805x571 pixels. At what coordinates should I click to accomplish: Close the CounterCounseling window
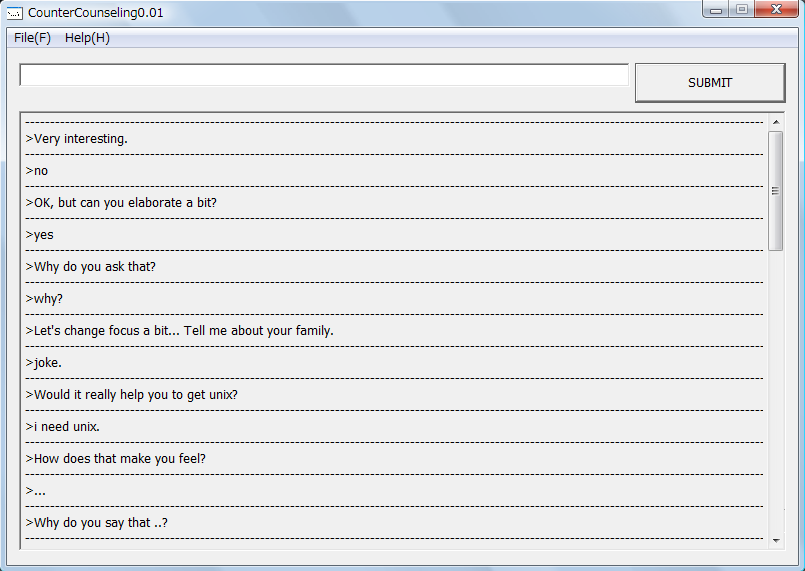775,10
